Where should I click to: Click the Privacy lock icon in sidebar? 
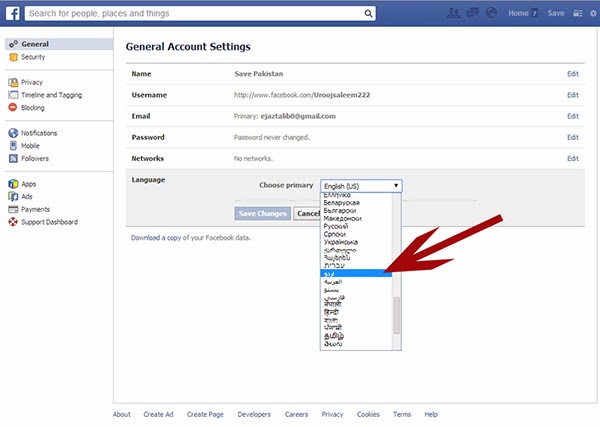tap(13, 82)
